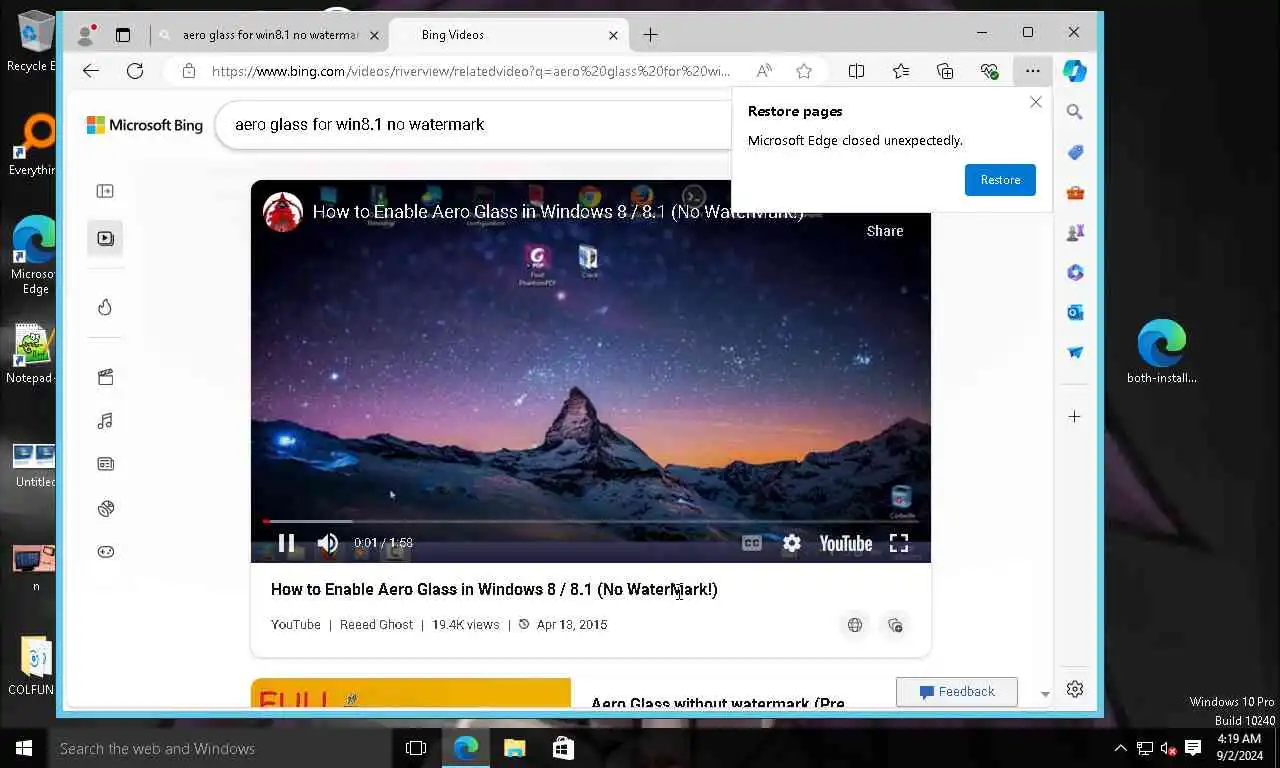Click taskbar Search the web and Windows

click(x=220, y=748)
